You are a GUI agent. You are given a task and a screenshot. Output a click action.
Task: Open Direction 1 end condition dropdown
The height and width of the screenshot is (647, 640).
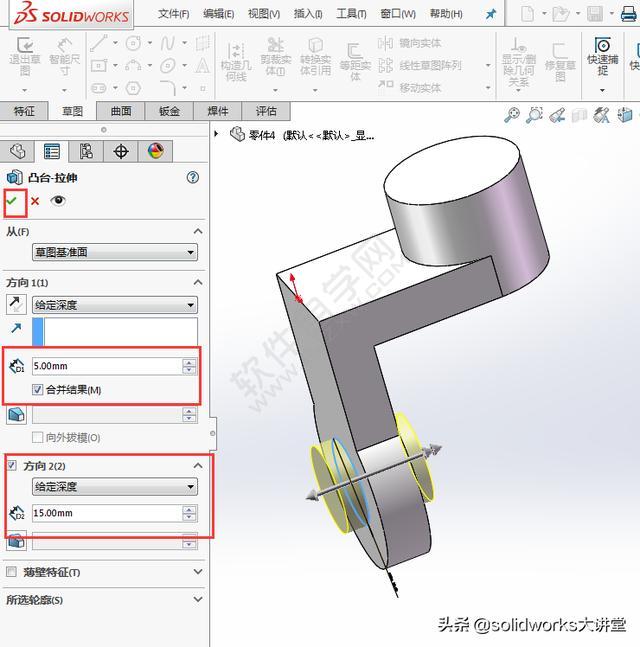[x=115, y=305]
